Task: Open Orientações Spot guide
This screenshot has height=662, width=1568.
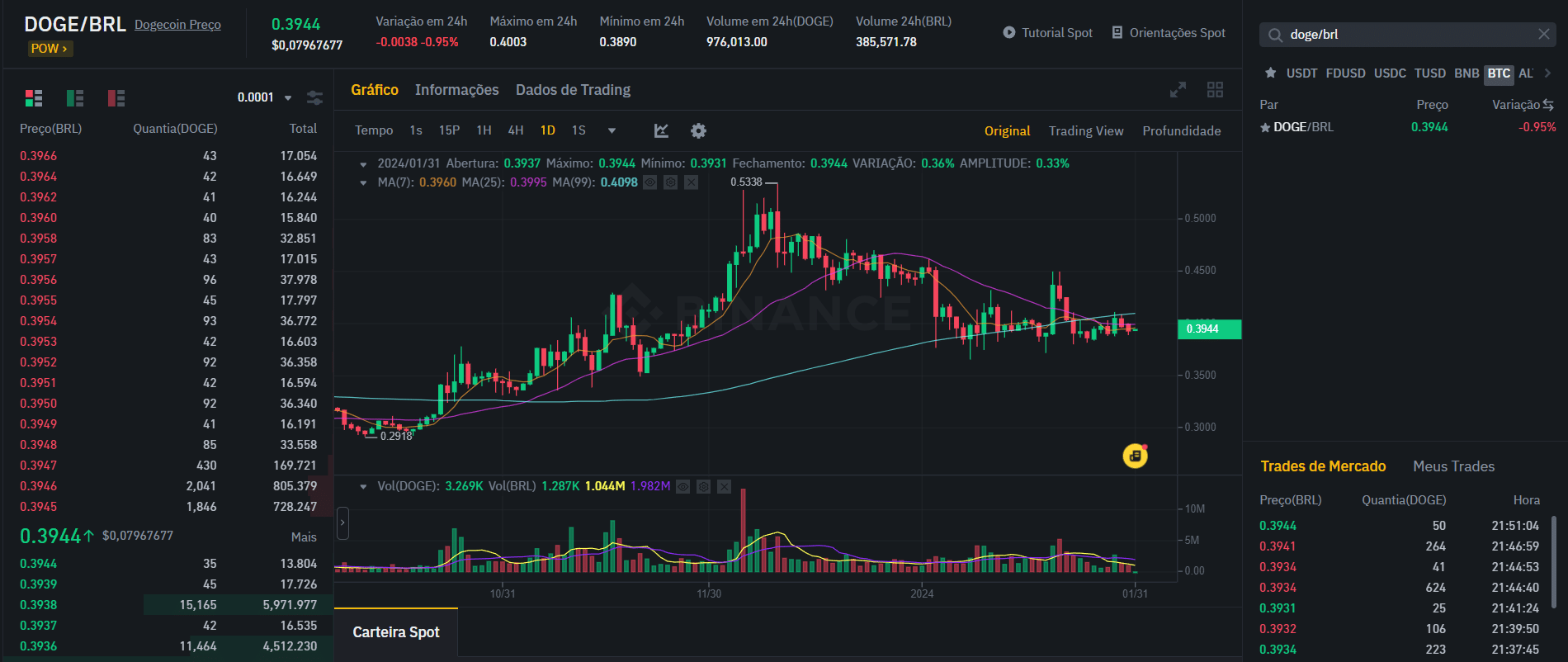Action: tap(1168, 33)
